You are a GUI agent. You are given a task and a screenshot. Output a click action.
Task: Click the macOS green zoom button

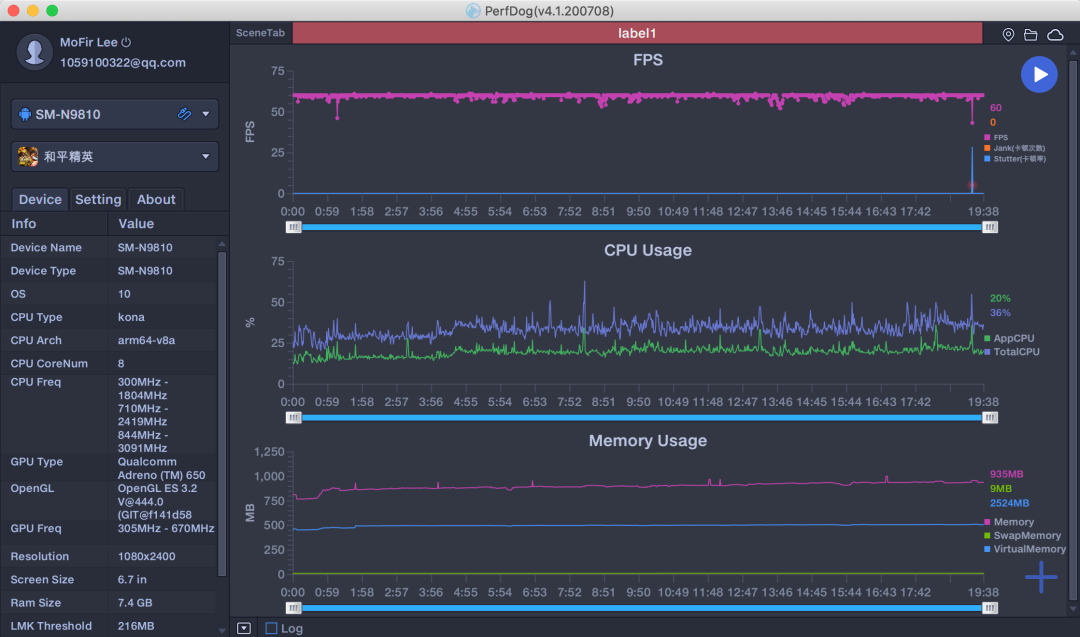[52, 11]
